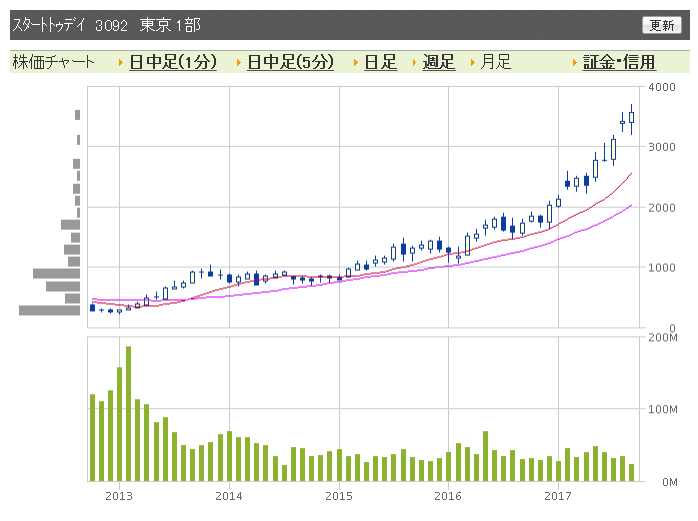
Task: Click the 100M volume axis label
Action: [663, 409]
